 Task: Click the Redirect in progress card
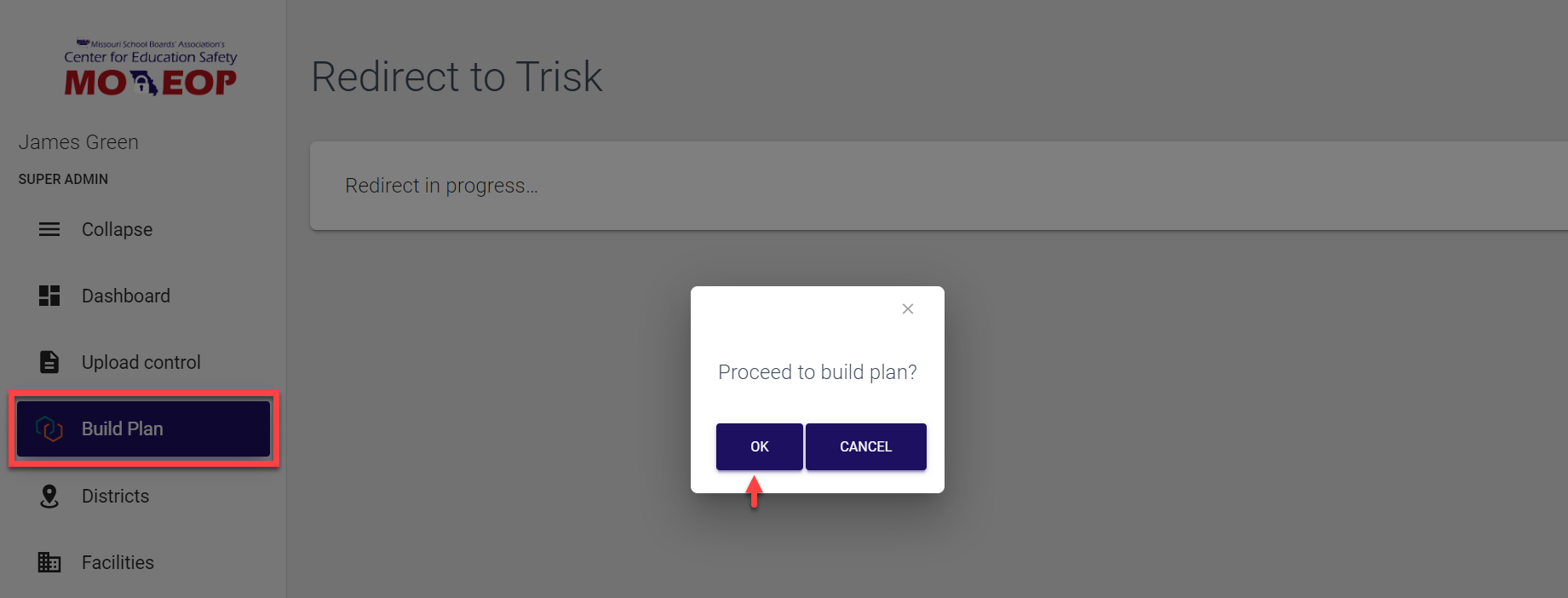937,186
